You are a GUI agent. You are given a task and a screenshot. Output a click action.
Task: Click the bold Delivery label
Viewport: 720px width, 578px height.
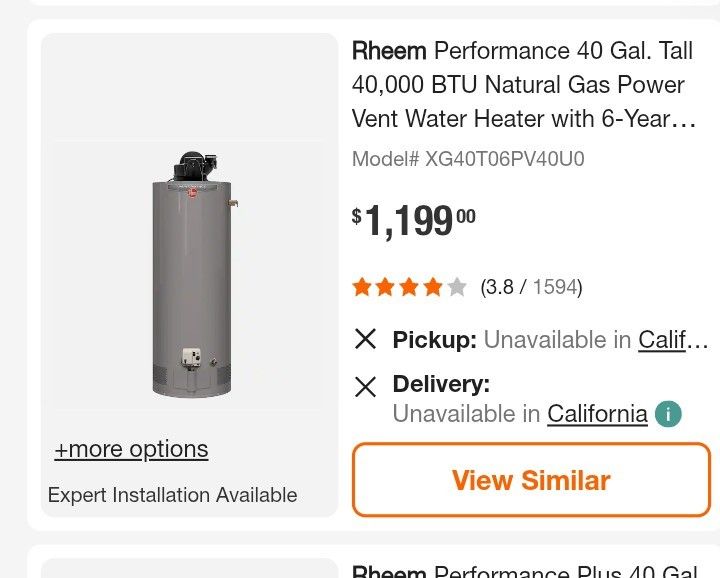(x=441, y=384)
